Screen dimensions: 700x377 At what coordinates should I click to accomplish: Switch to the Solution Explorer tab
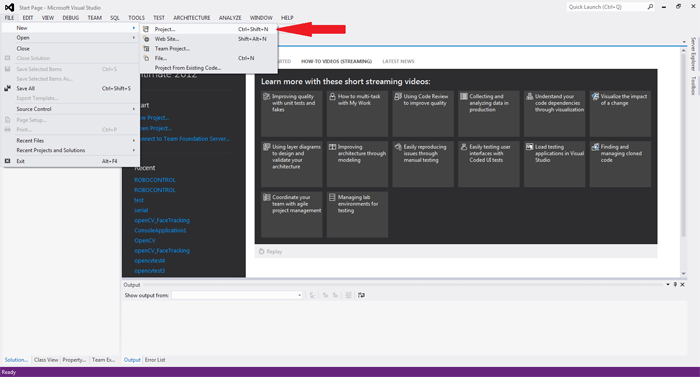click(16, 360)
